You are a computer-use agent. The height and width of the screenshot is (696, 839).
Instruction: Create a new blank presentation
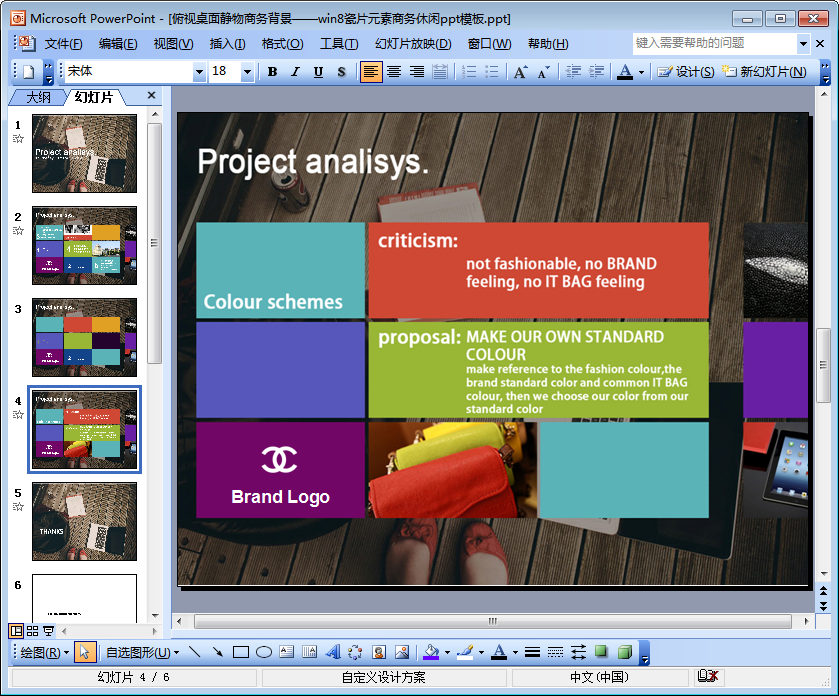29,72
